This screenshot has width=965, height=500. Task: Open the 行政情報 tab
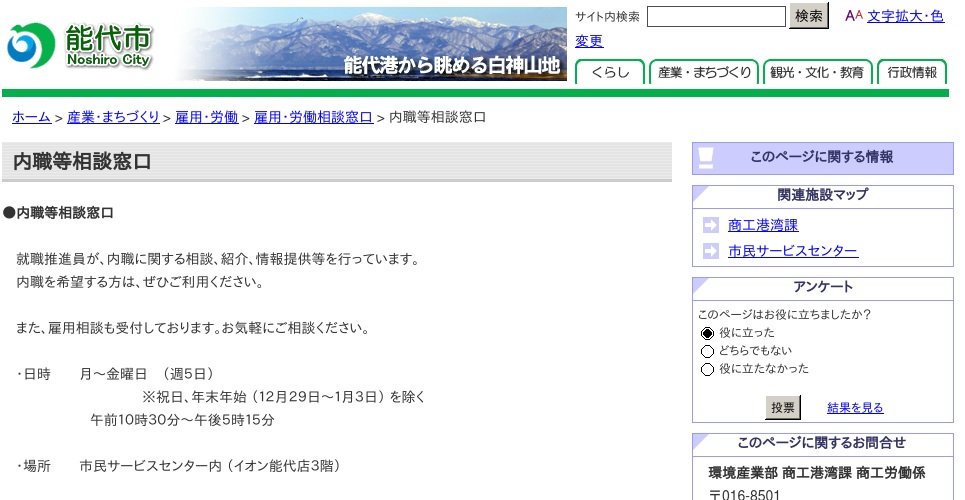pos(912,72)
